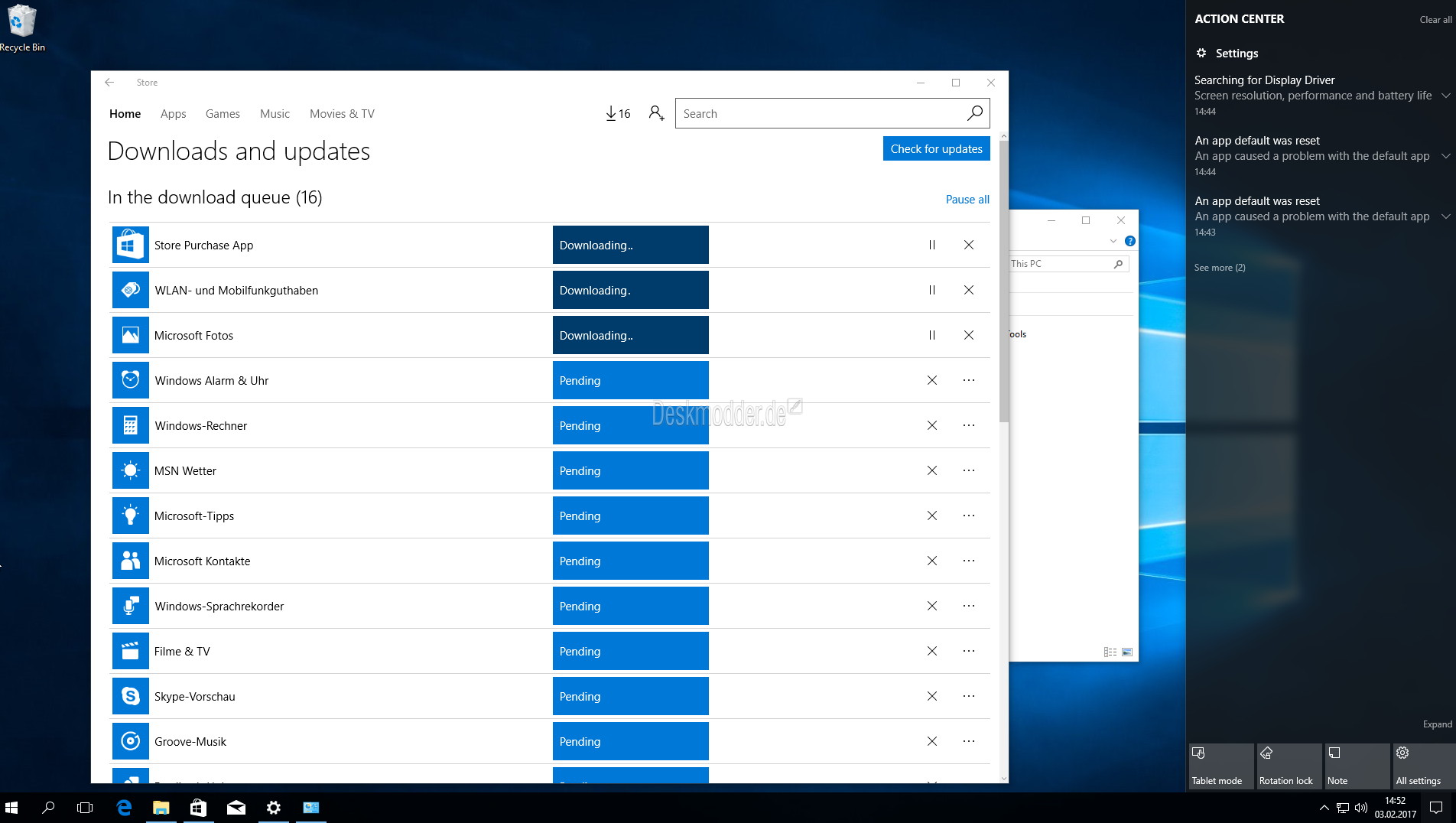Click the Microsoft Fotos app icon
The image size is (1456, 823).
(130, 335)
